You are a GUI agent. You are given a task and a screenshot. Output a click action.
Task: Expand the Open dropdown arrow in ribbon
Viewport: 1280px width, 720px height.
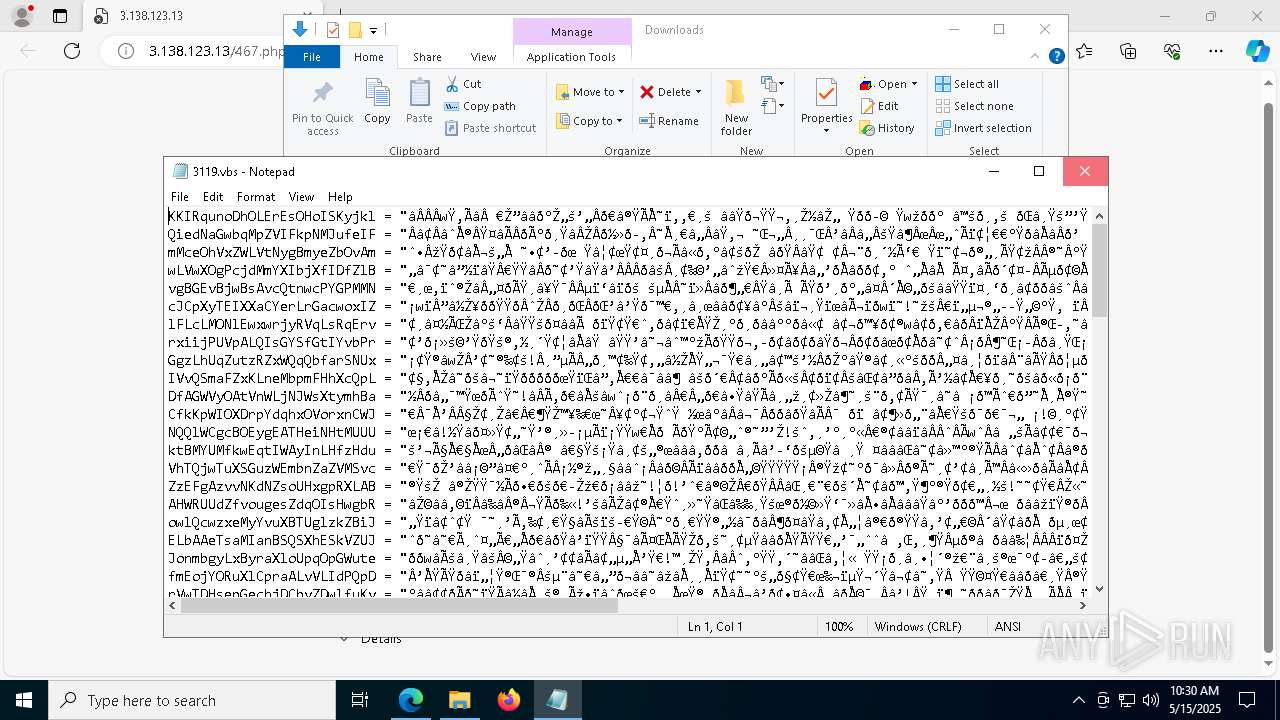pyautogui.click(x=914, y=84)
